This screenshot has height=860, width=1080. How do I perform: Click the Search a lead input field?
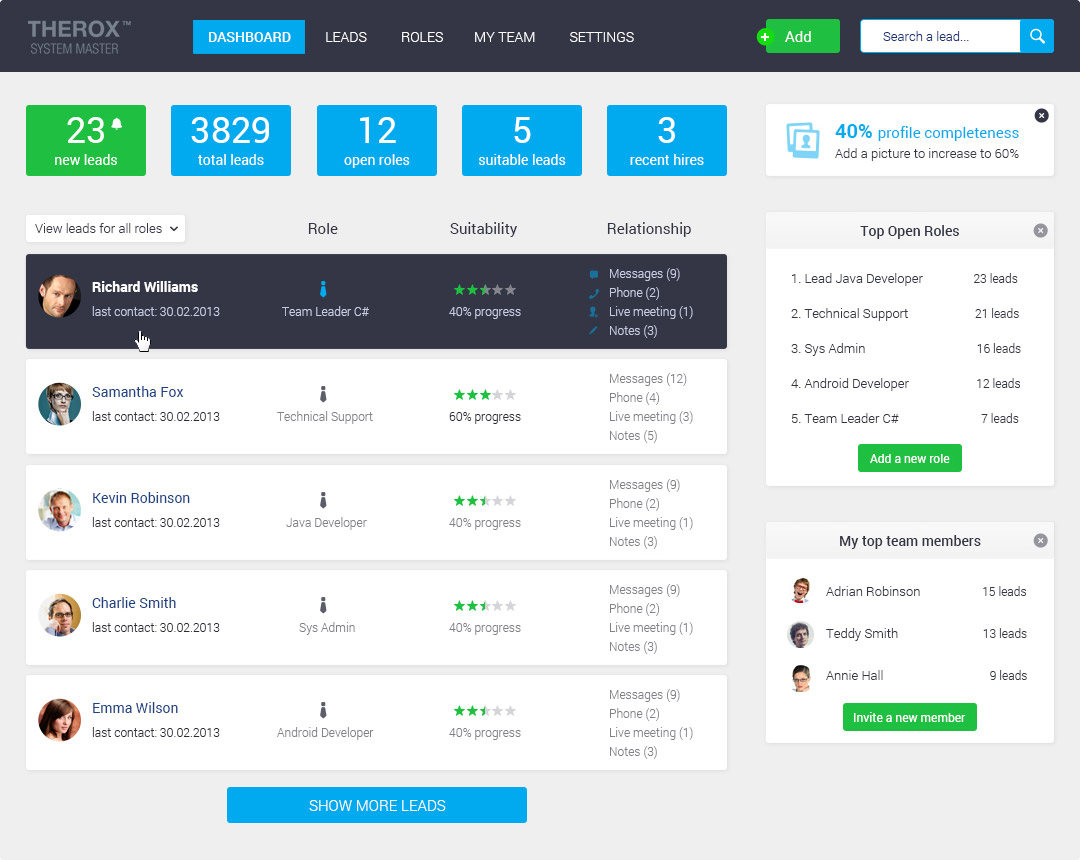click(940, 36)
